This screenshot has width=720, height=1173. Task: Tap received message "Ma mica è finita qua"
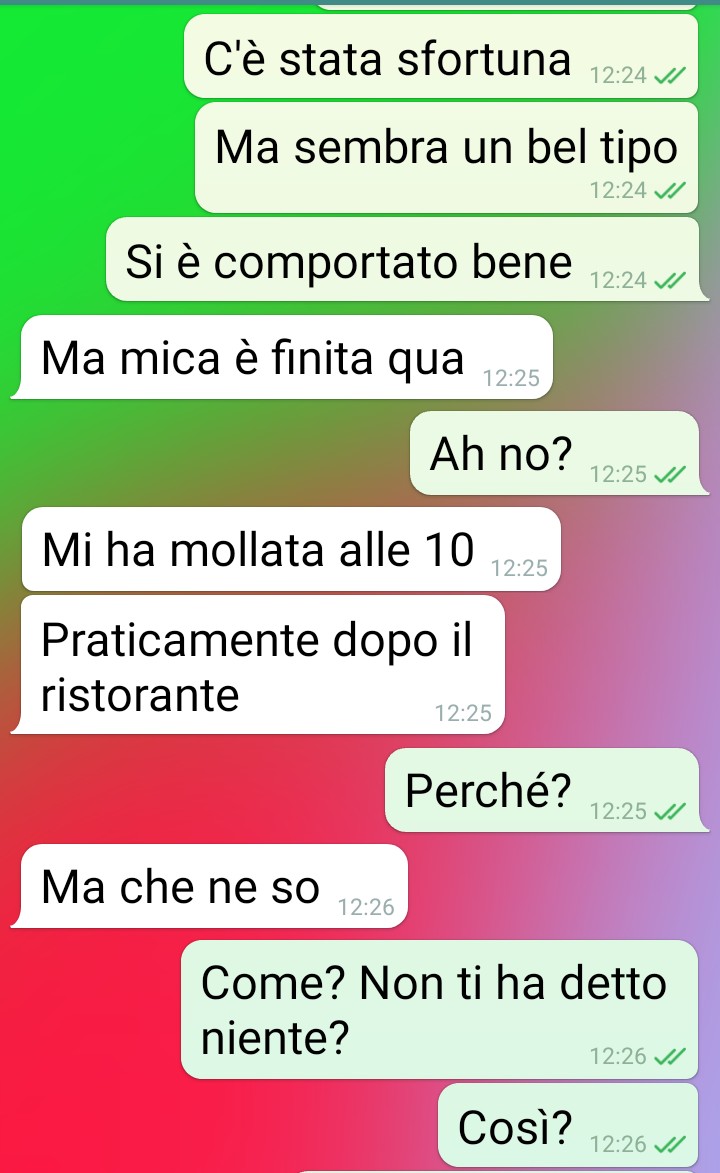(281, 357)
